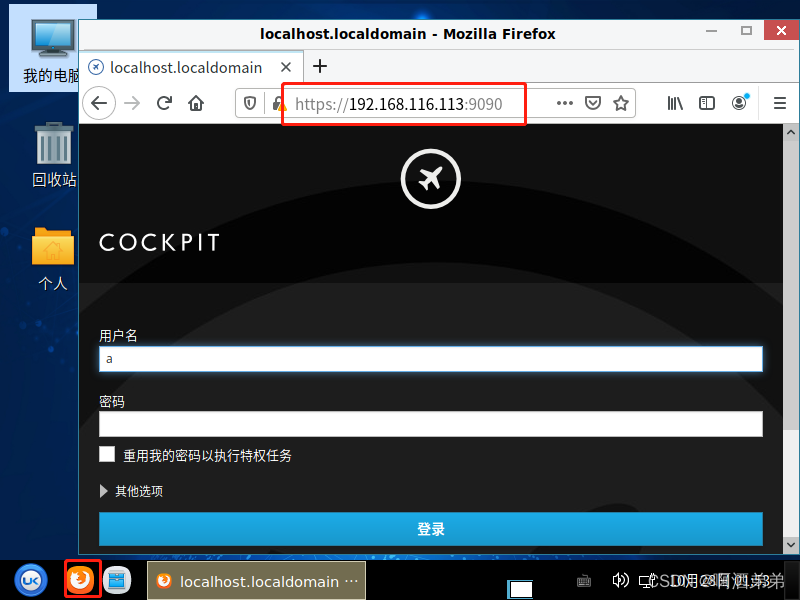
Task: Open the 我的电脑 desktop icon
Action: tap(51, 49)
